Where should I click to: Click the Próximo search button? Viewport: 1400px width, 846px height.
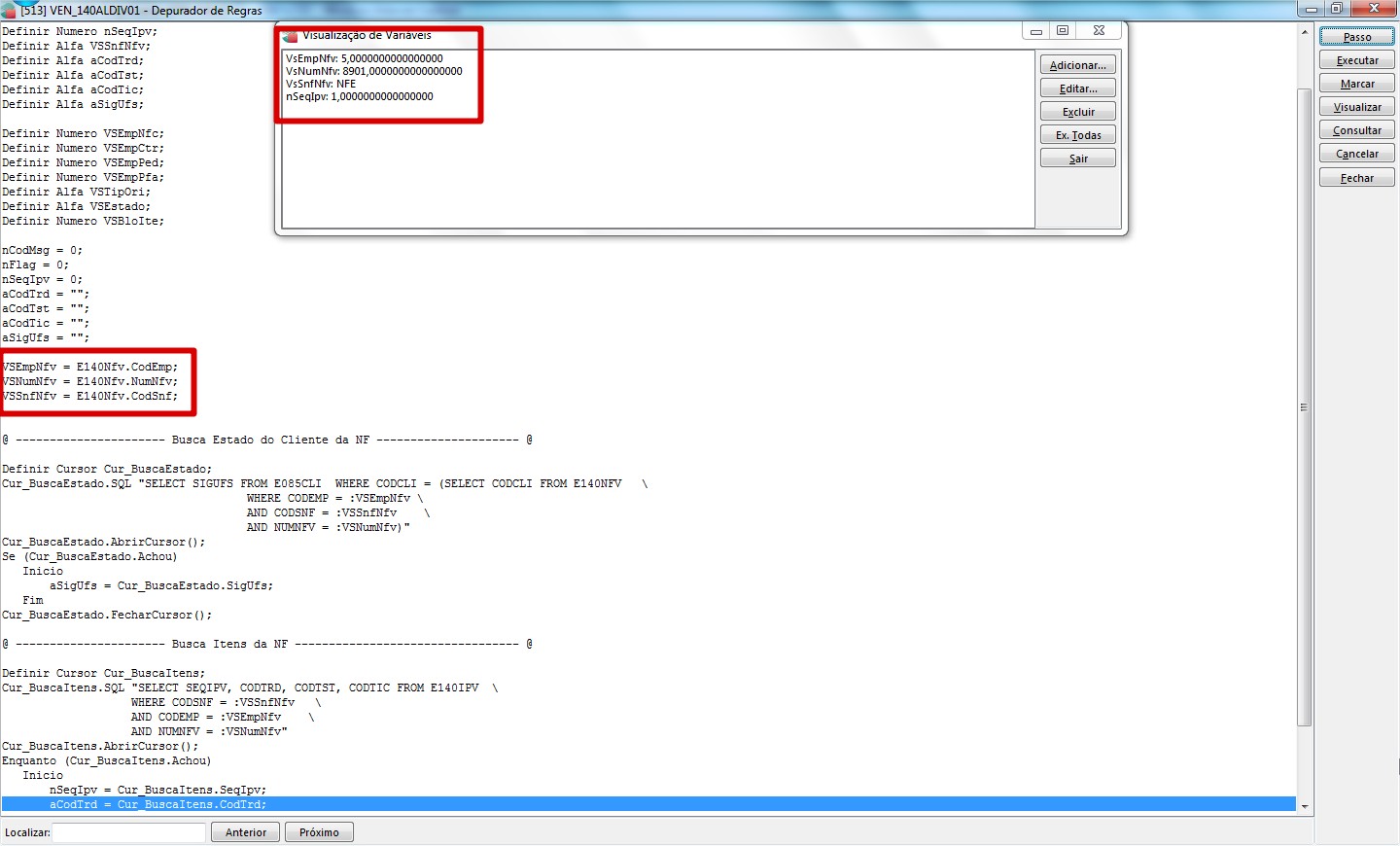pyautogui.click(x=319, y=832)
